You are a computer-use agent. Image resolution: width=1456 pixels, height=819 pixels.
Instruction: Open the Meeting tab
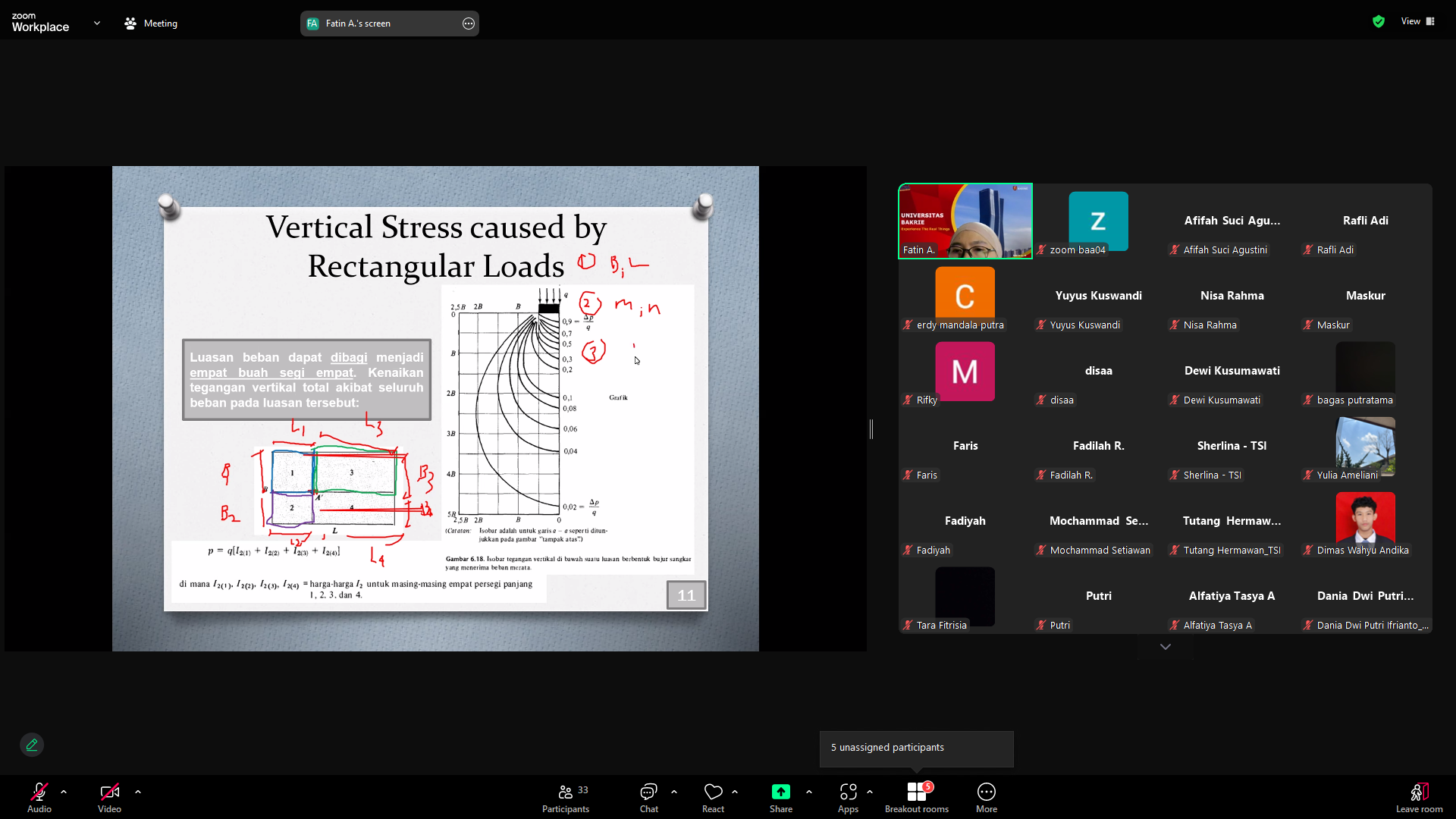[151, 24]
